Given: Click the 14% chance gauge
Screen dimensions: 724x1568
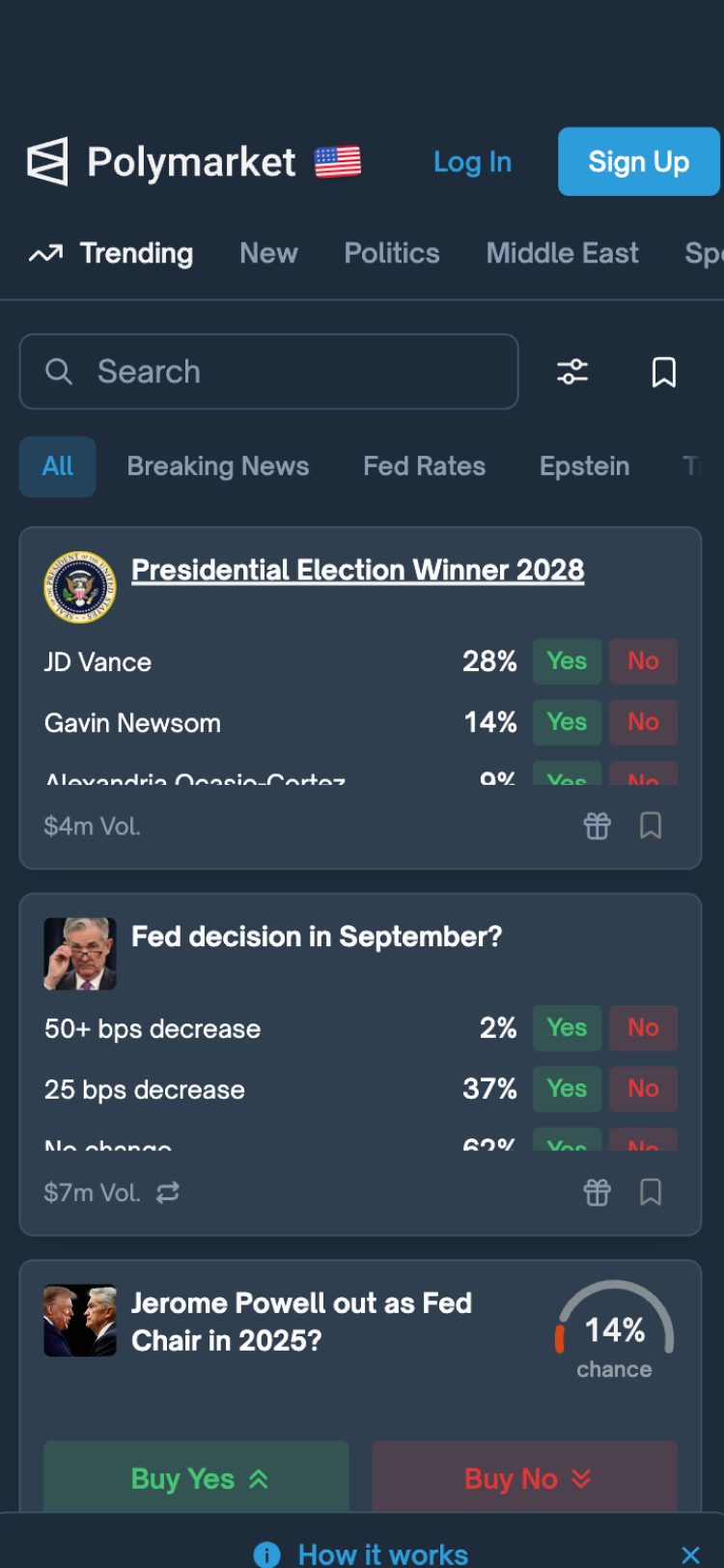Looking at the screenshot, I should (615, 1330).
